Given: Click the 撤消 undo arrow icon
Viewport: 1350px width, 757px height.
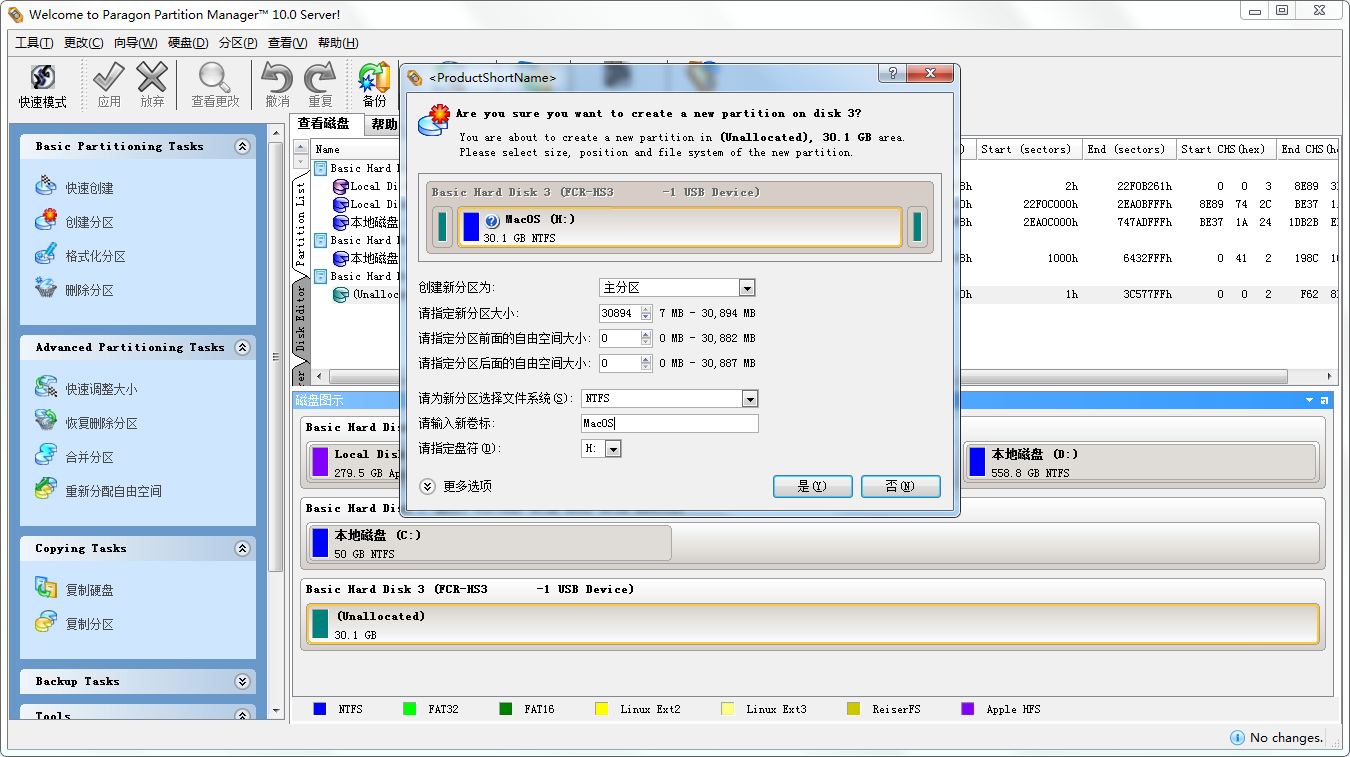Looking at the screenshot, I should tap(277, 77).
